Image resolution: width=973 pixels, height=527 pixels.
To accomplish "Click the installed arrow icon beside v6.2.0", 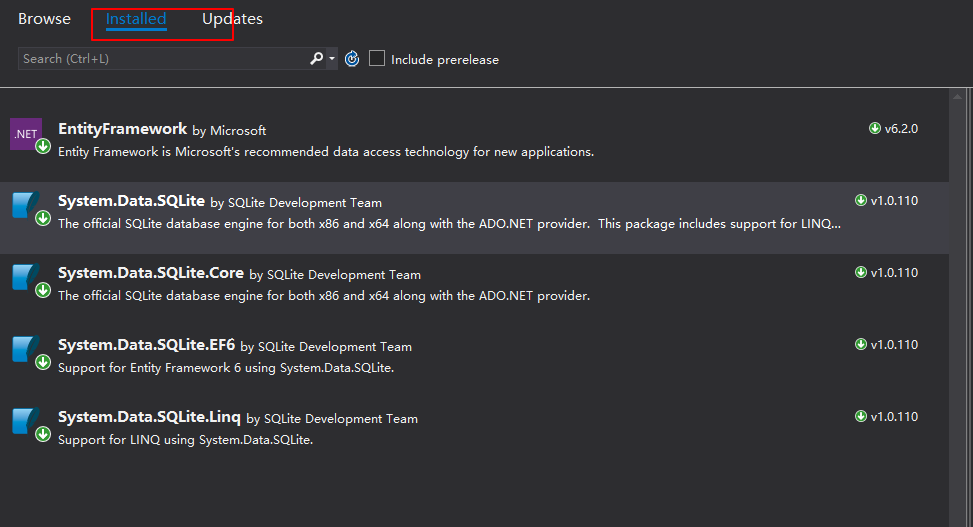I will click(x=875, y=128).
